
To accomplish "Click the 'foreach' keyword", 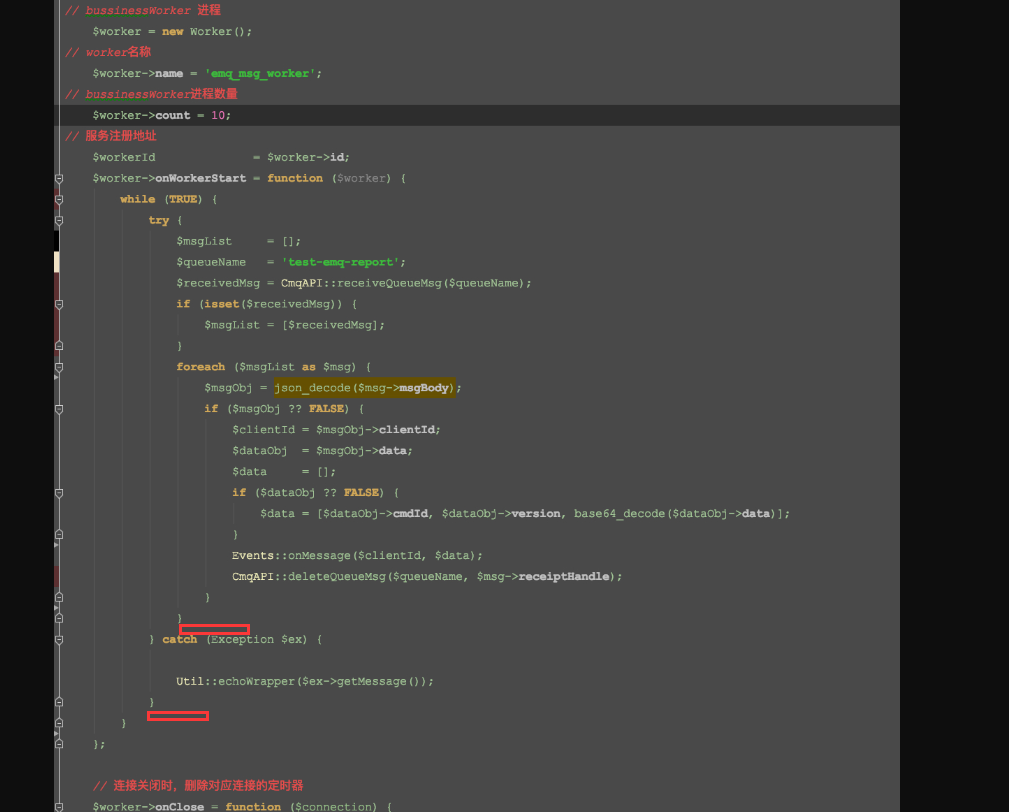I will [x=201, y=367].
